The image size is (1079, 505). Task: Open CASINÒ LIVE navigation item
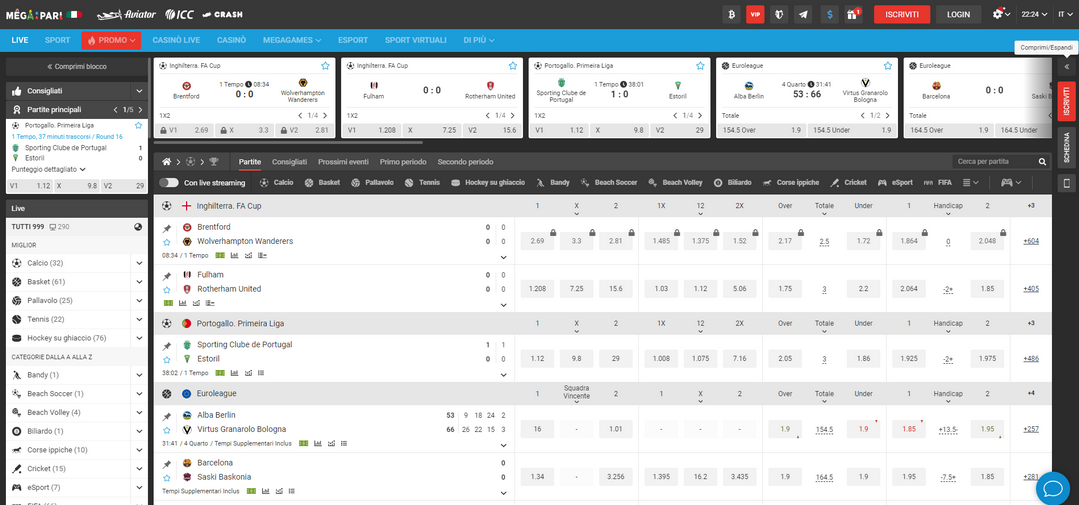(176, 40)
